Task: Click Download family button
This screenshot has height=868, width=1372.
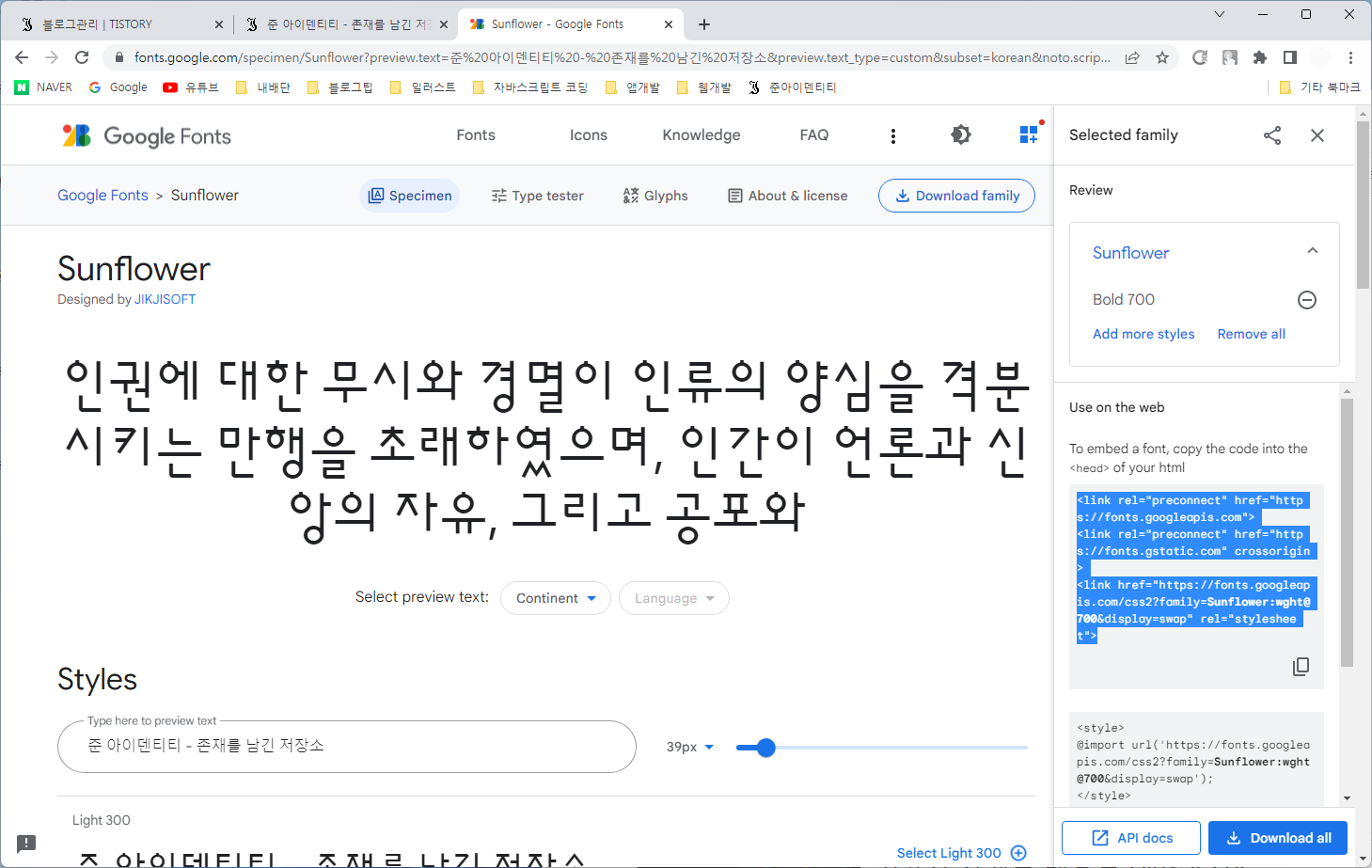Action: (x=956, y=196)
